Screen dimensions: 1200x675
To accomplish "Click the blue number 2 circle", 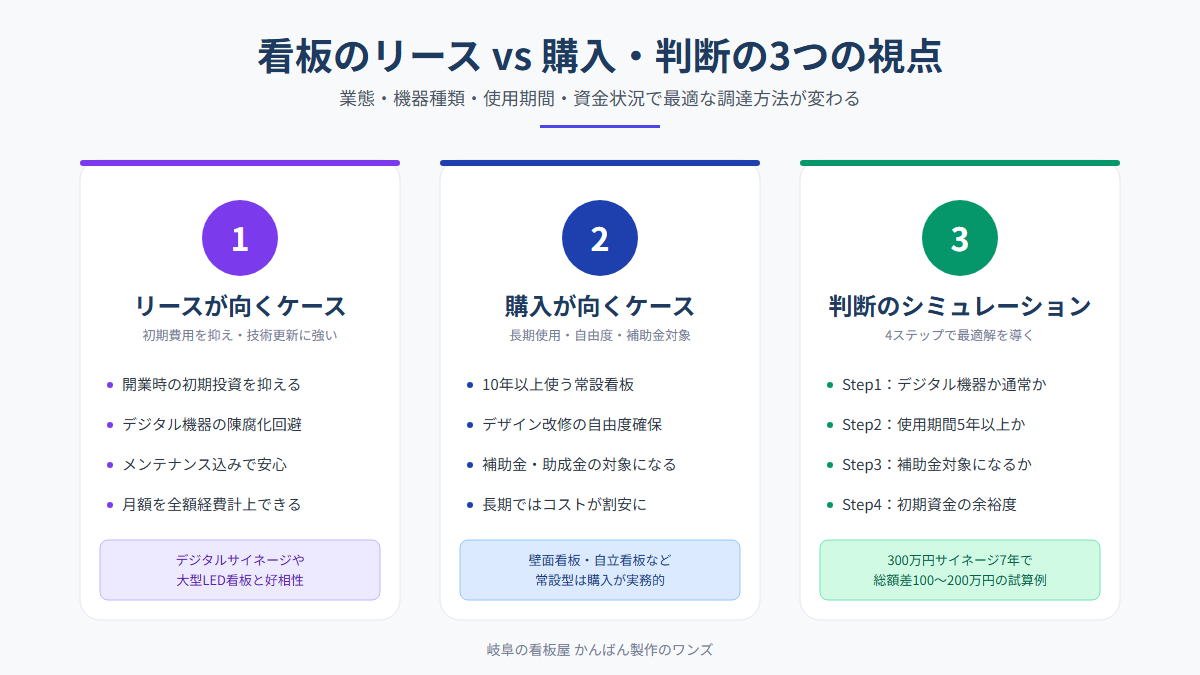I will click(600, 238).
